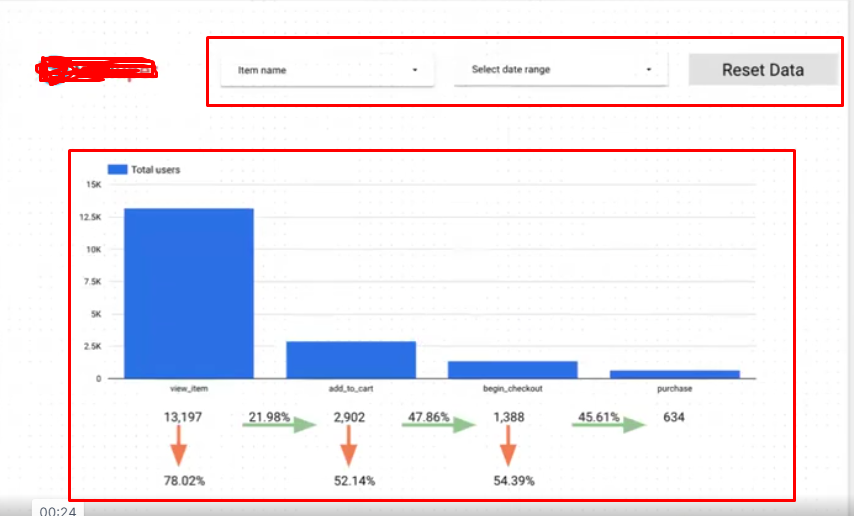Select the 54.39% drop-off value

(x=514, y=481)
